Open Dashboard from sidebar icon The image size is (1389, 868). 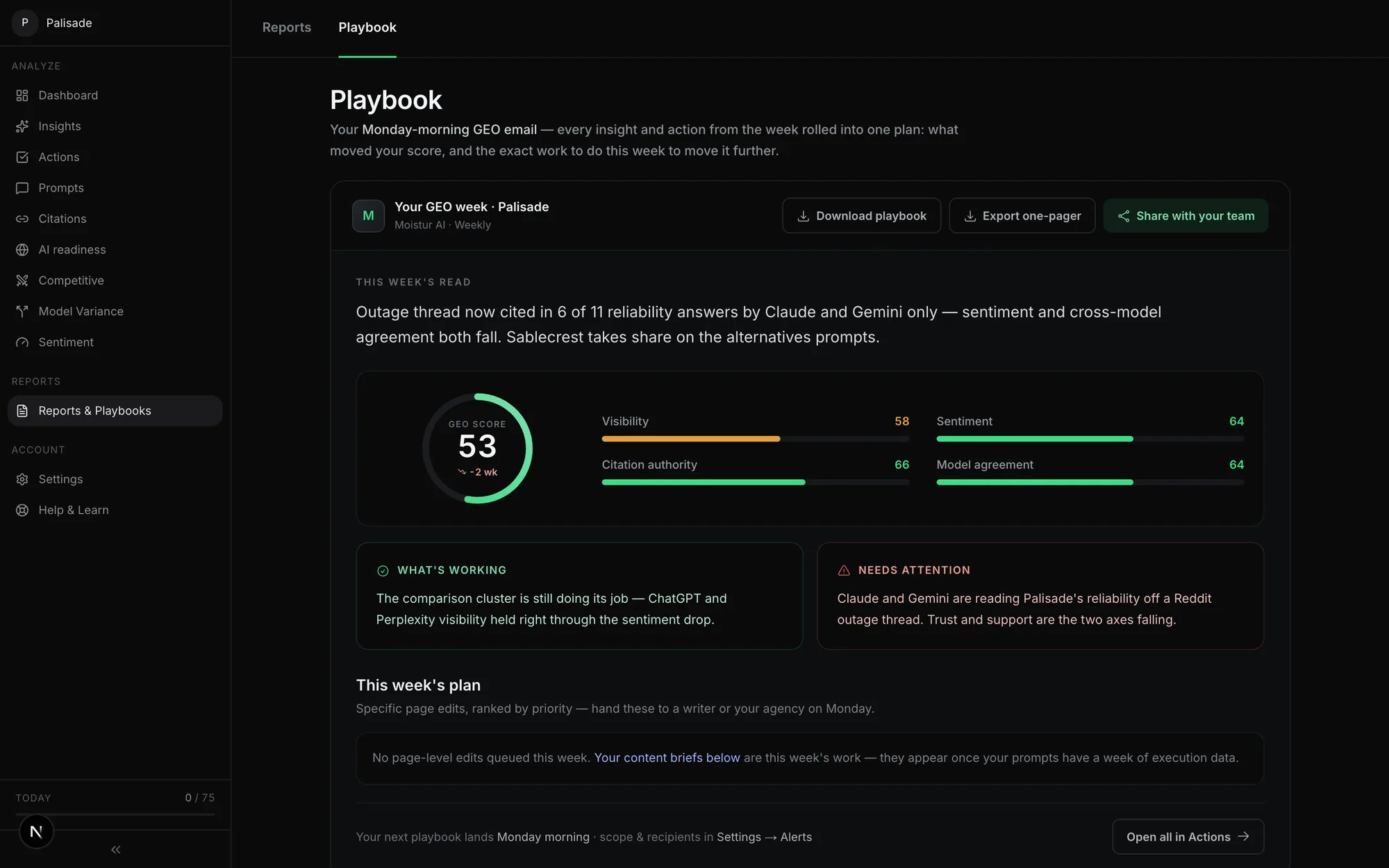point(22,96)
